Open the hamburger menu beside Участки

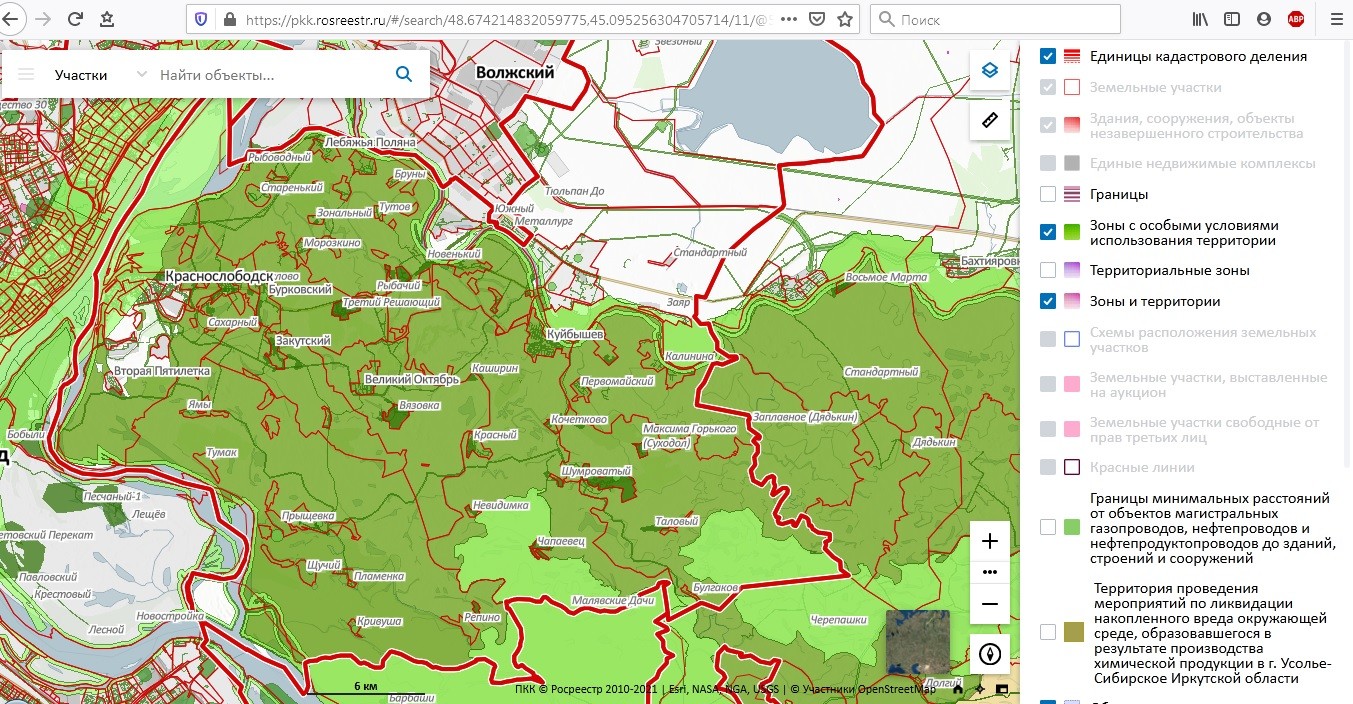click(26, 74)
